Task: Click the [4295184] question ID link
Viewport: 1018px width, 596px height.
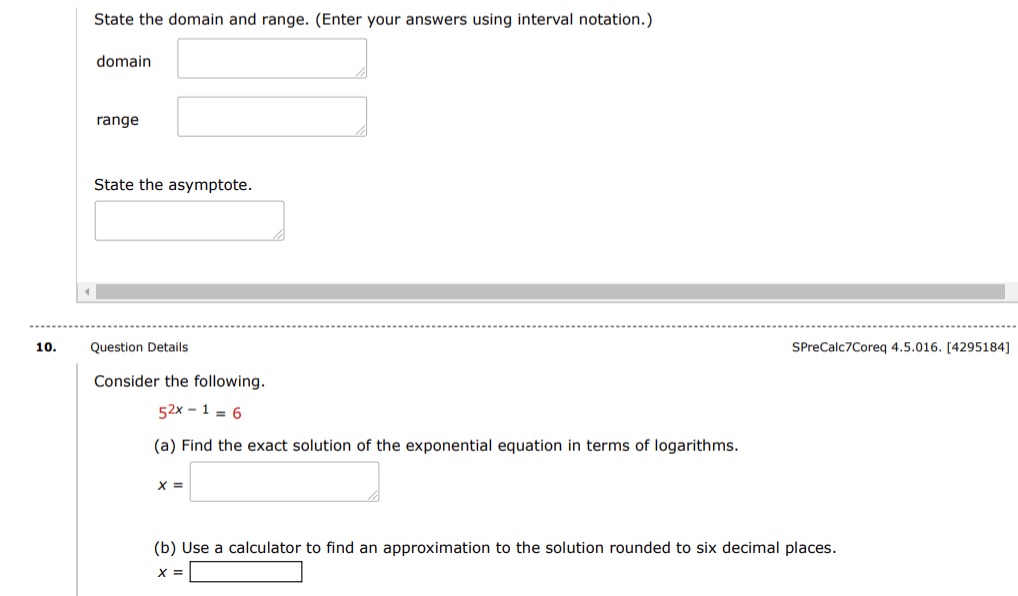Action: coord(979,347)
